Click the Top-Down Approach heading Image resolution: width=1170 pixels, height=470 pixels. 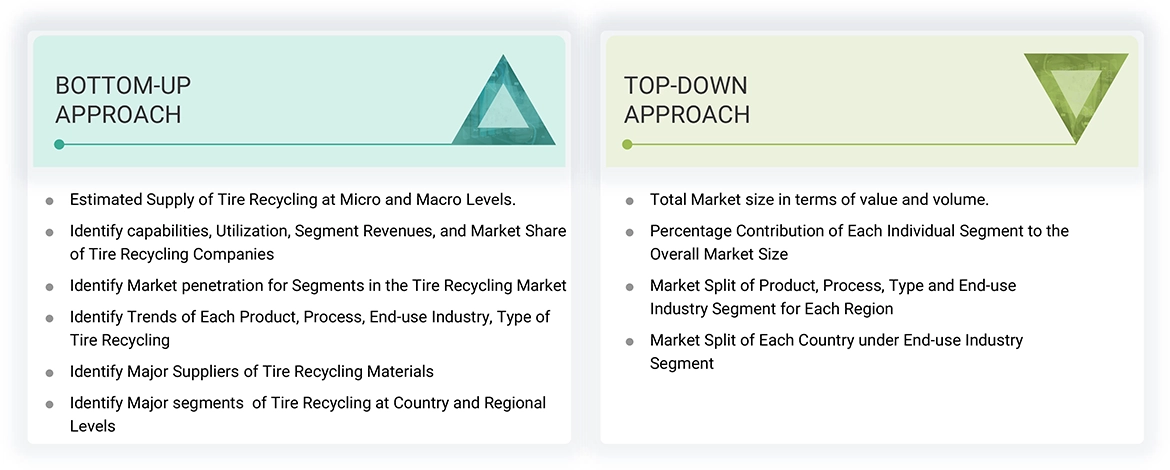686,100
